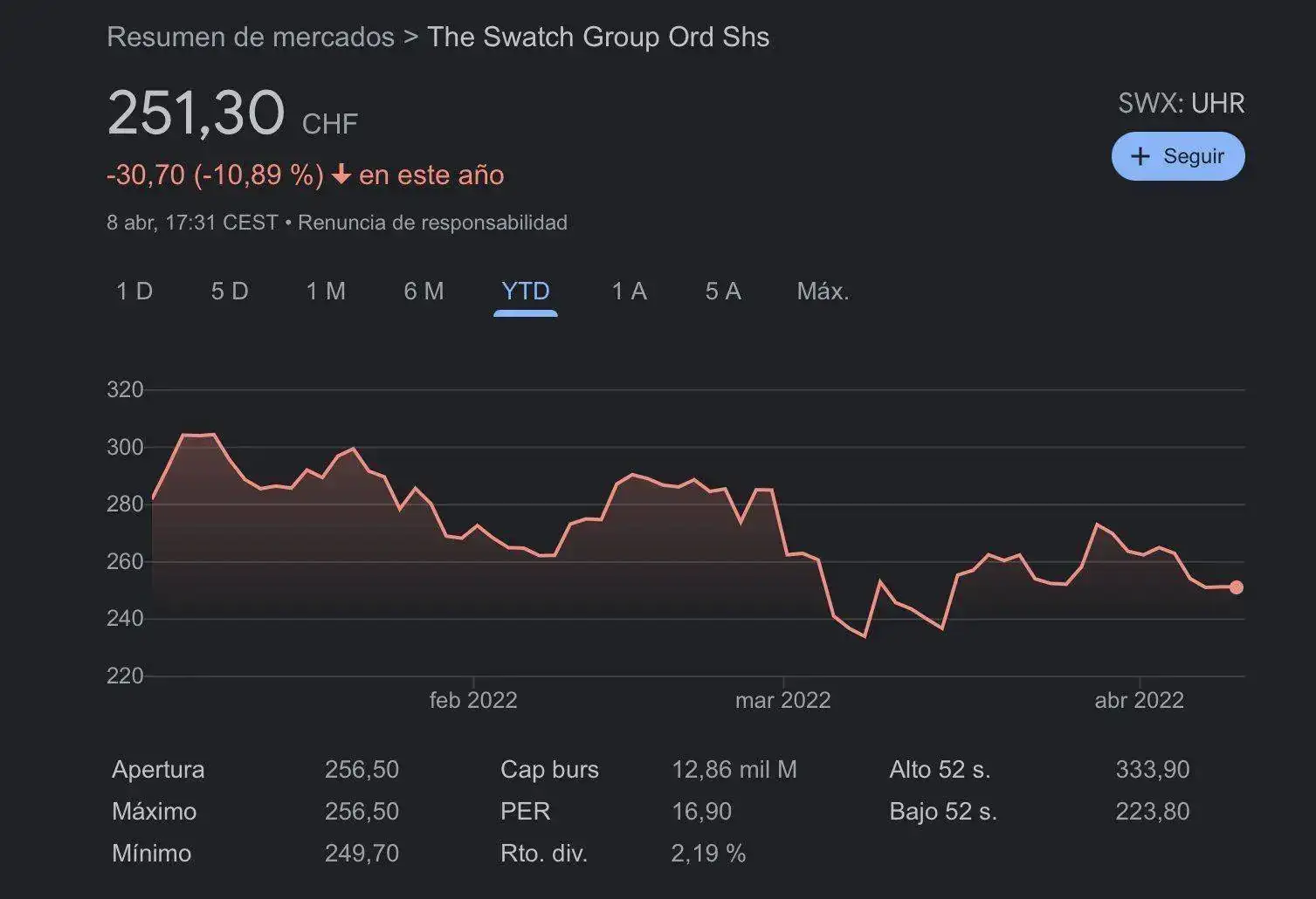This screenshot has height=899, width=1316.
Task: Click the end-point dot on the price line
Action: (x=1236, y=587)
